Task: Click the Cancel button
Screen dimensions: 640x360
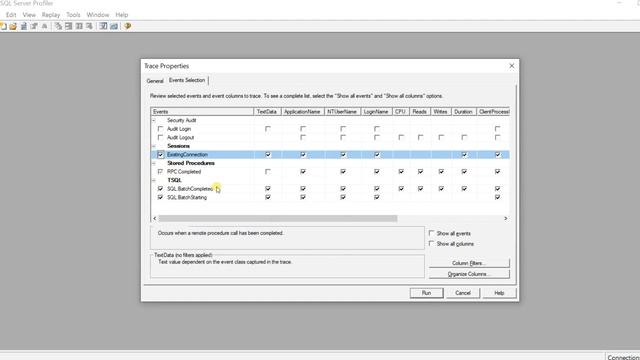Action: point(463,293)
